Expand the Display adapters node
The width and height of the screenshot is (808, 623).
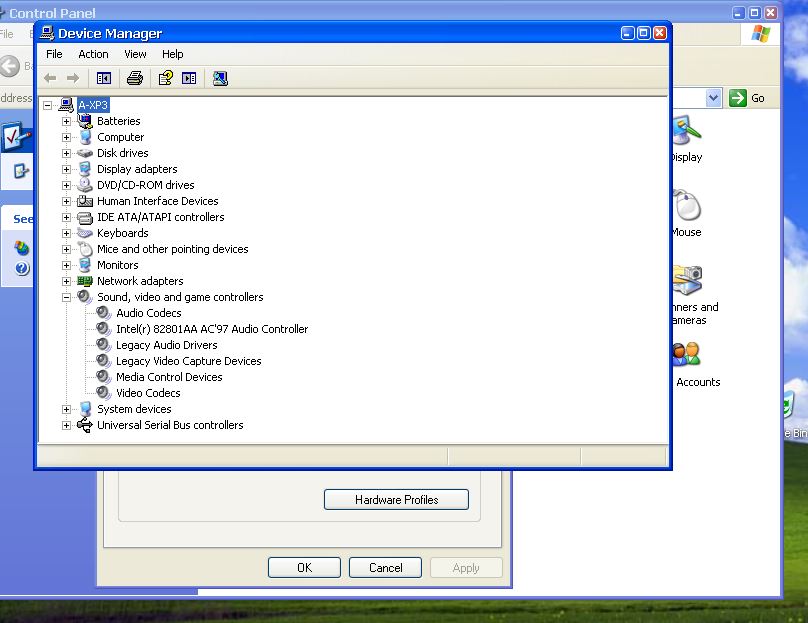pyautogui.click(x=66, y=170)
